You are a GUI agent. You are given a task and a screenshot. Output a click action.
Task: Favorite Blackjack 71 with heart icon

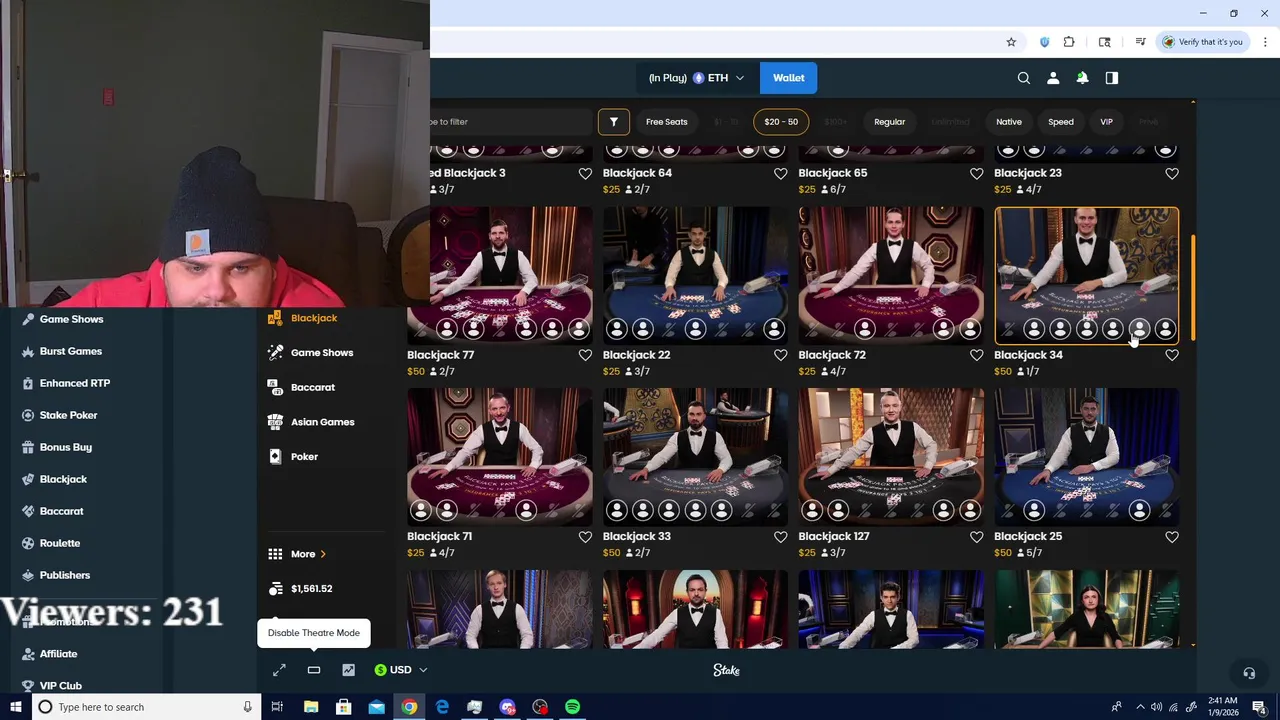[585, 537]
